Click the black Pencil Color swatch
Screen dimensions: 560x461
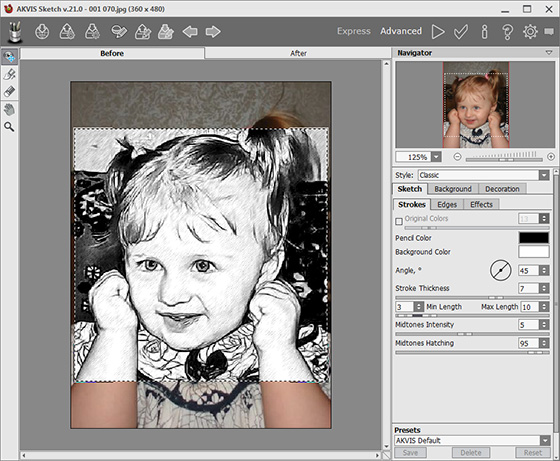coord(534,238)
